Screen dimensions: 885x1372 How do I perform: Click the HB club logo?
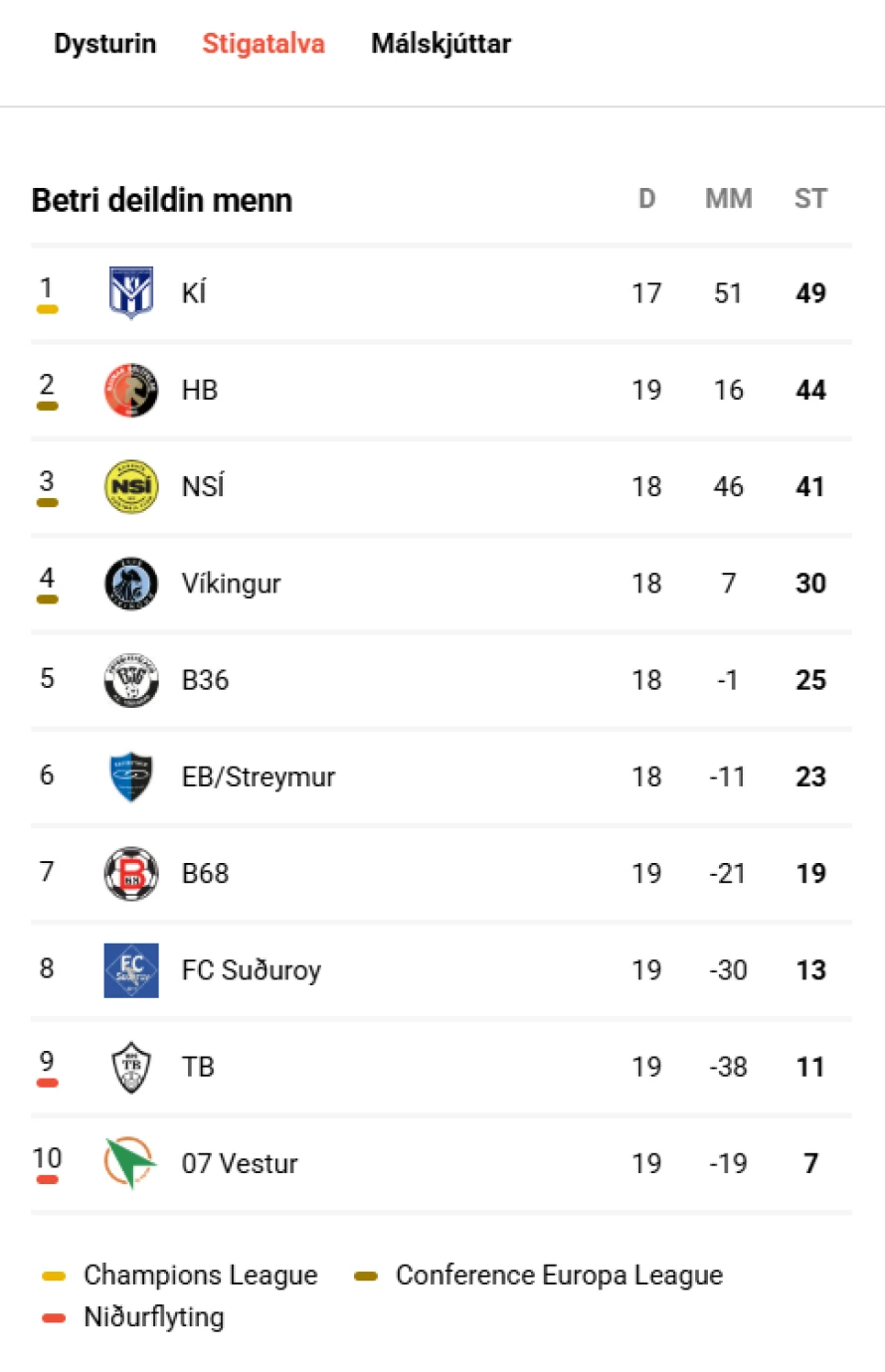point(131,390)
